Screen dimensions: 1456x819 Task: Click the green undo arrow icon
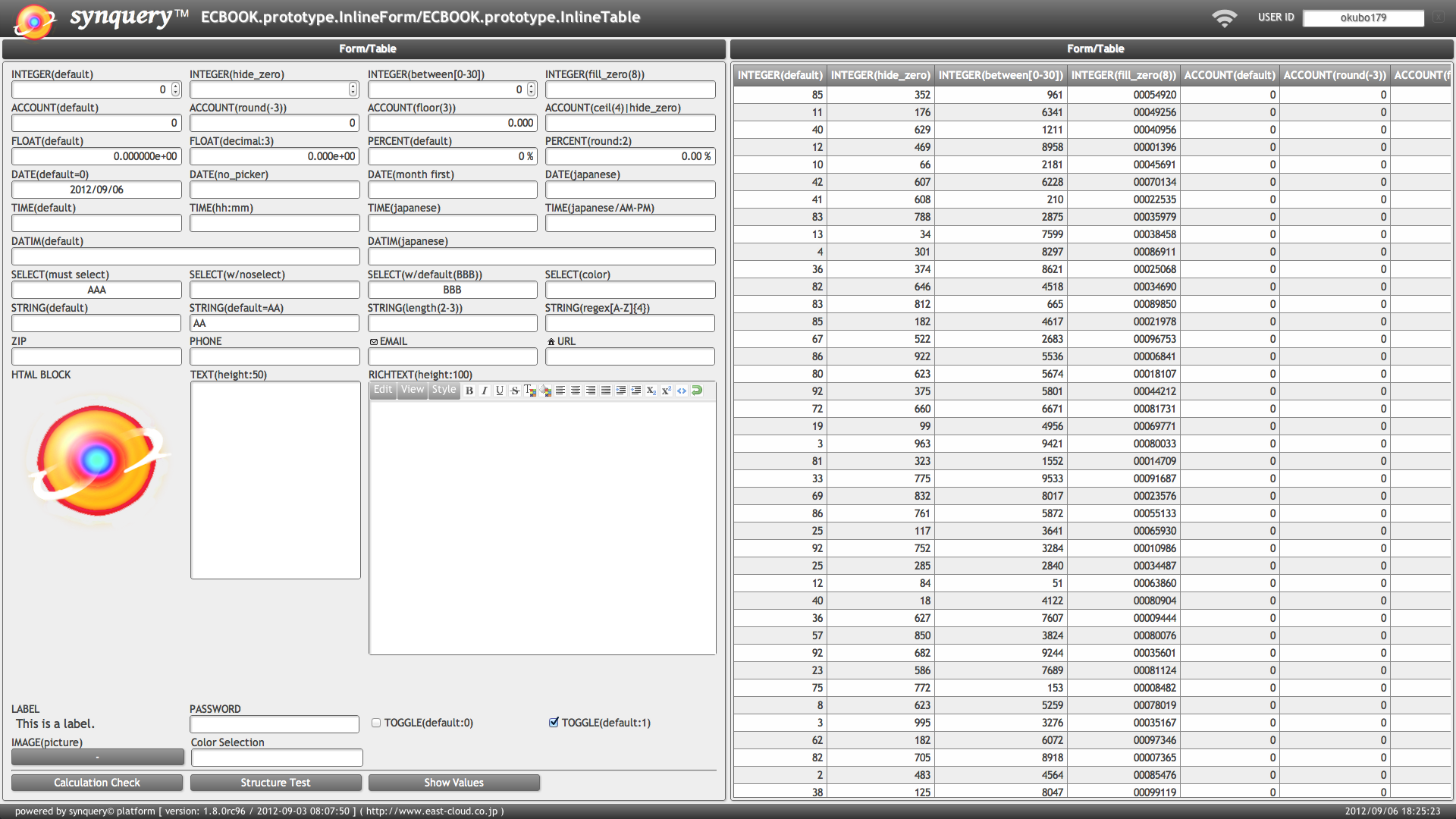coord(697,391)
